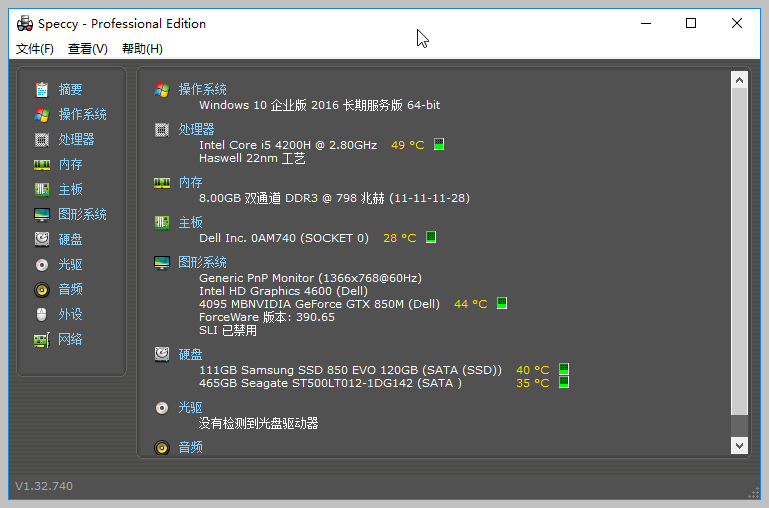Open the 音频 heading link in main panel
This screenshot has width=769, height=508.
point(190,447)
